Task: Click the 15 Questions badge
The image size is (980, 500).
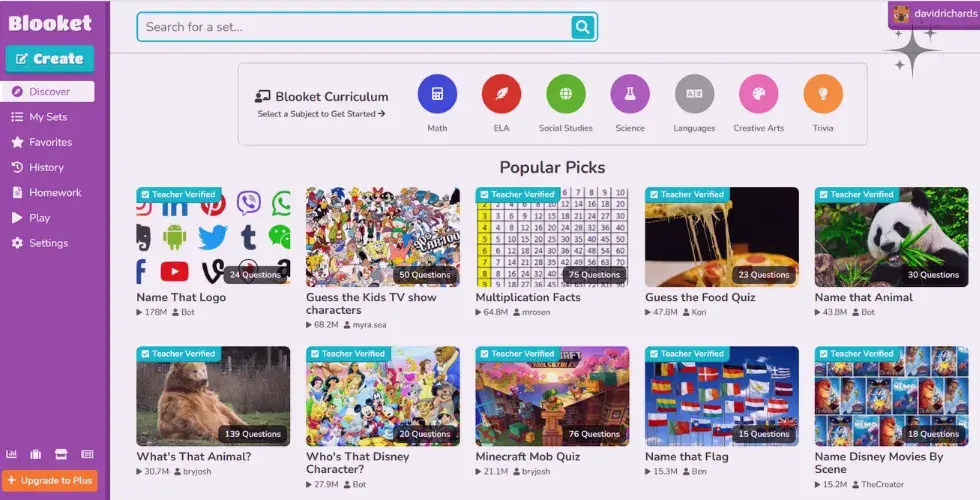Action: 764,434
